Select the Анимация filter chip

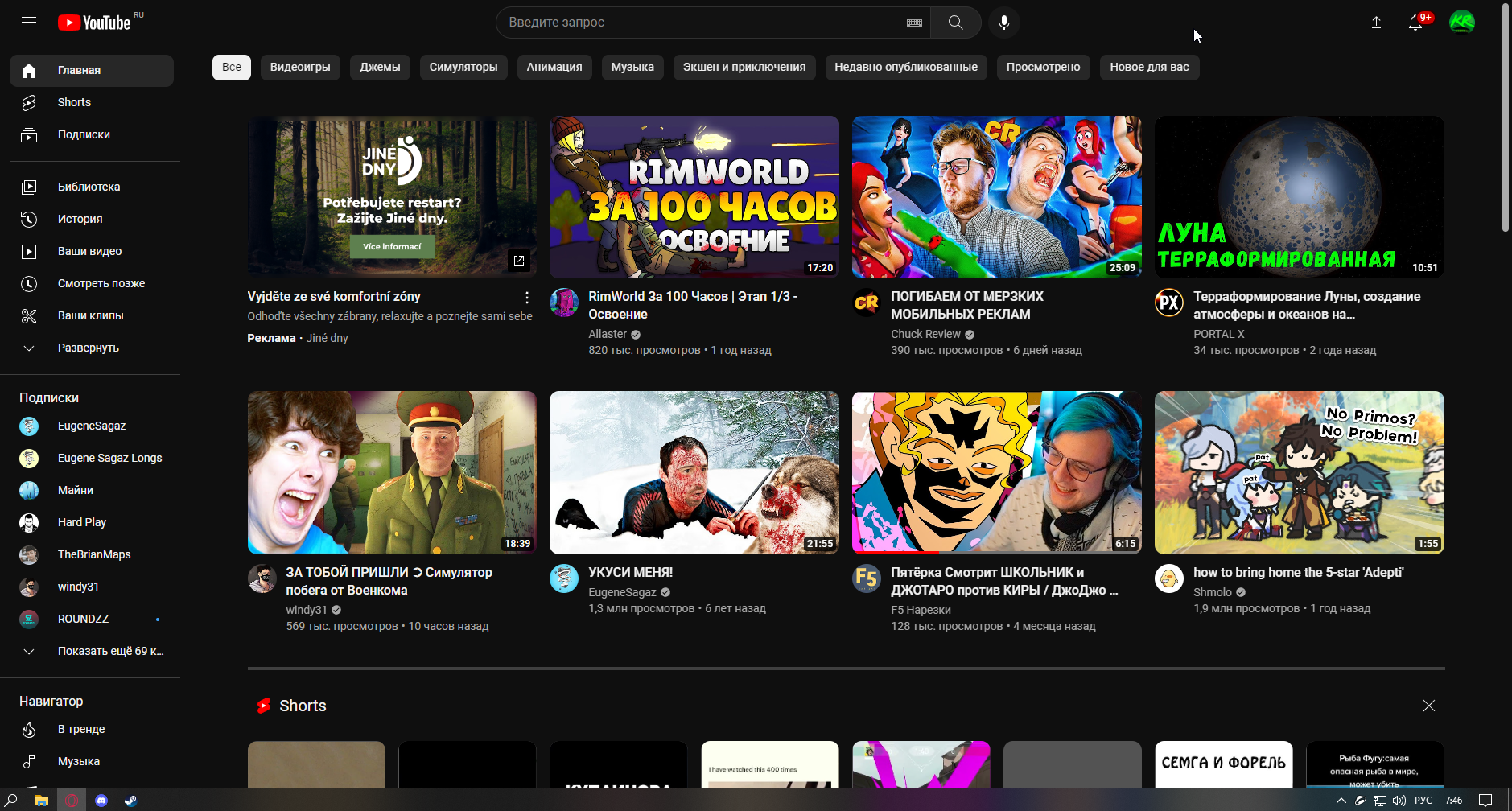click(554, 68)
